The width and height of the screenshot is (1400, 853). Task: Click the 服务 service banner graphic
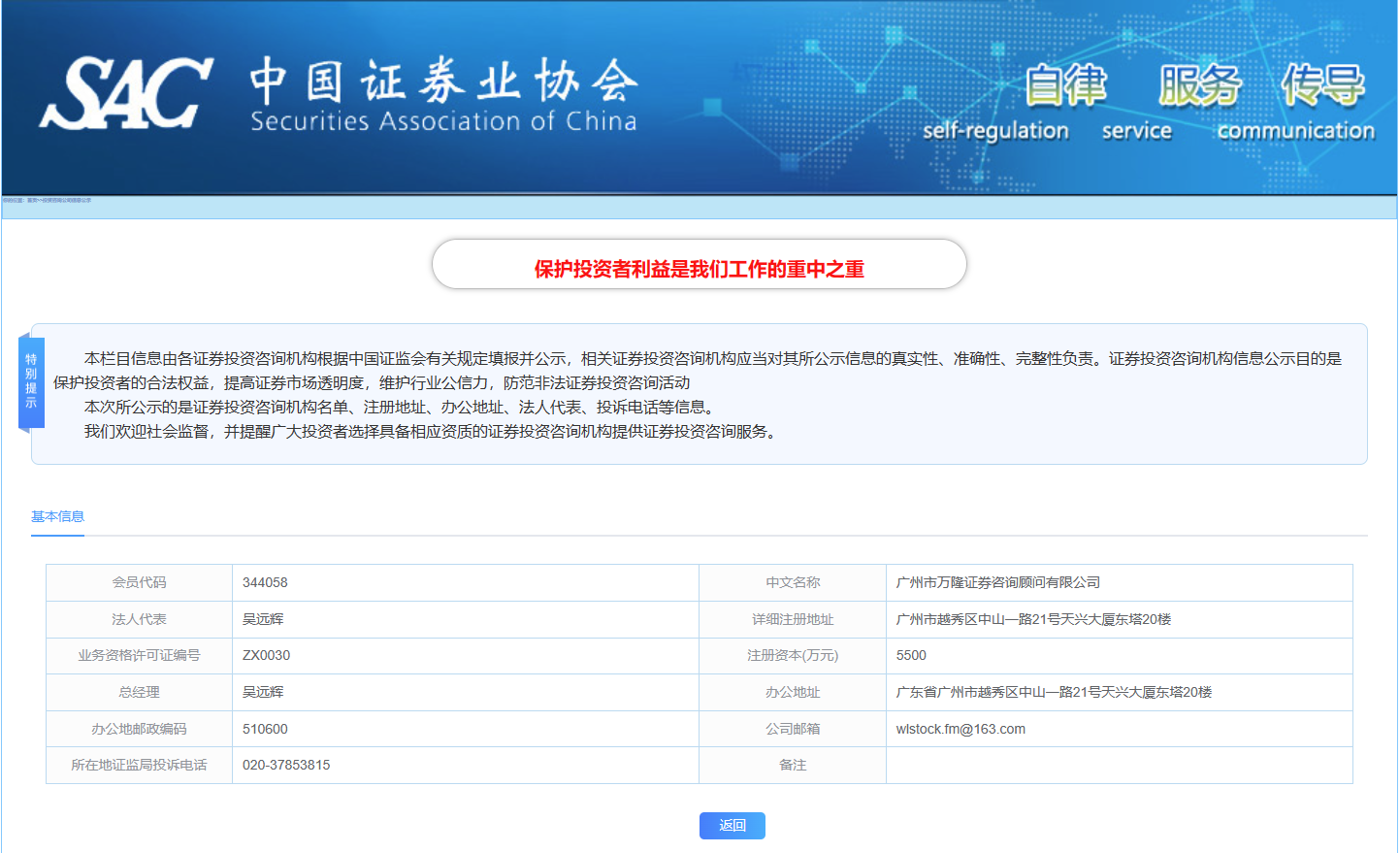[x=1199, y=85]
